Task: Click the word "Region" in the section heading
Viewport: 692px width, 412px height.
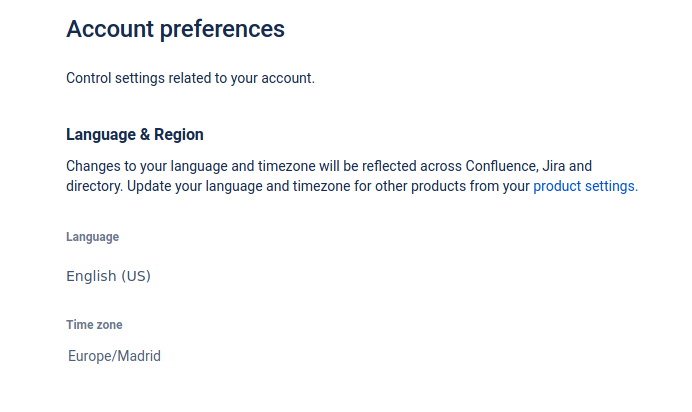Action: (179, 134)
